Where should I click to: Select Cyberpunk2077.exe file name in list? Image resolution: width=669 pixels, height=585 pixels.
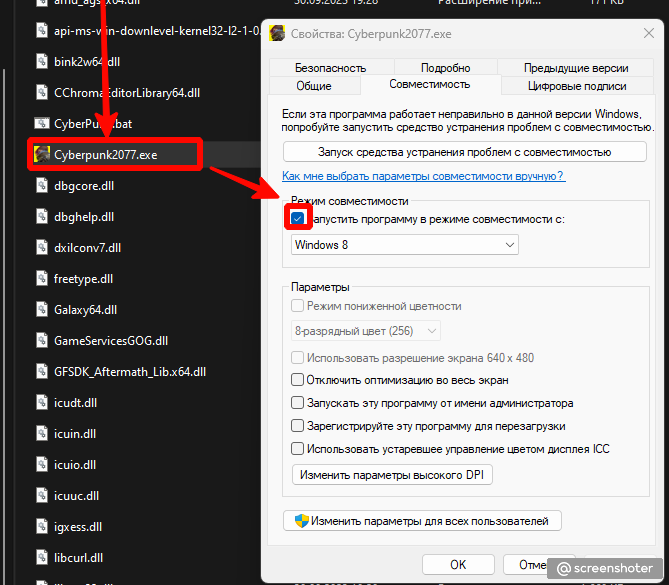pos(105,154)
